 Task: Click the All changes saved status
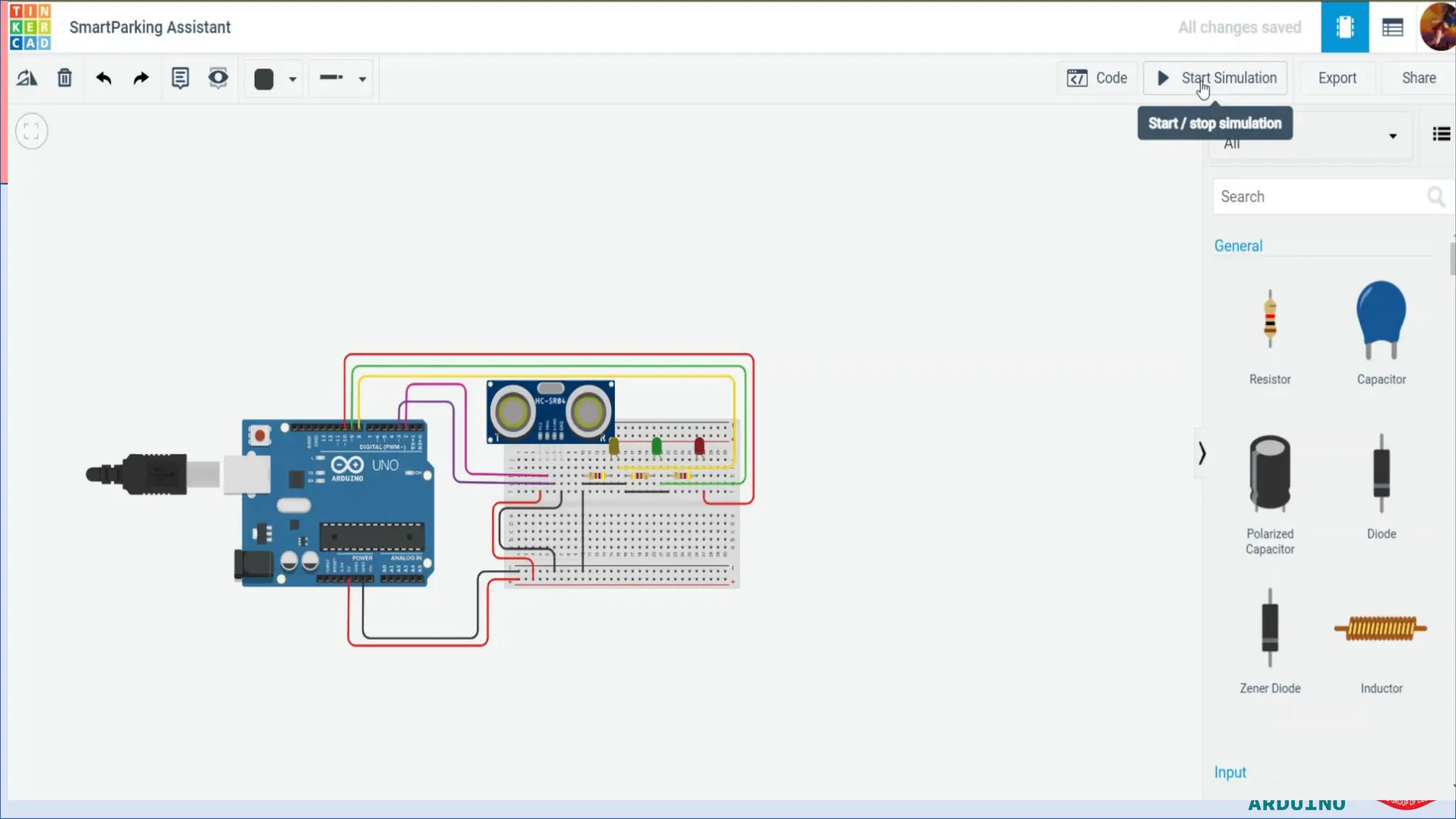coord(1239,27)
